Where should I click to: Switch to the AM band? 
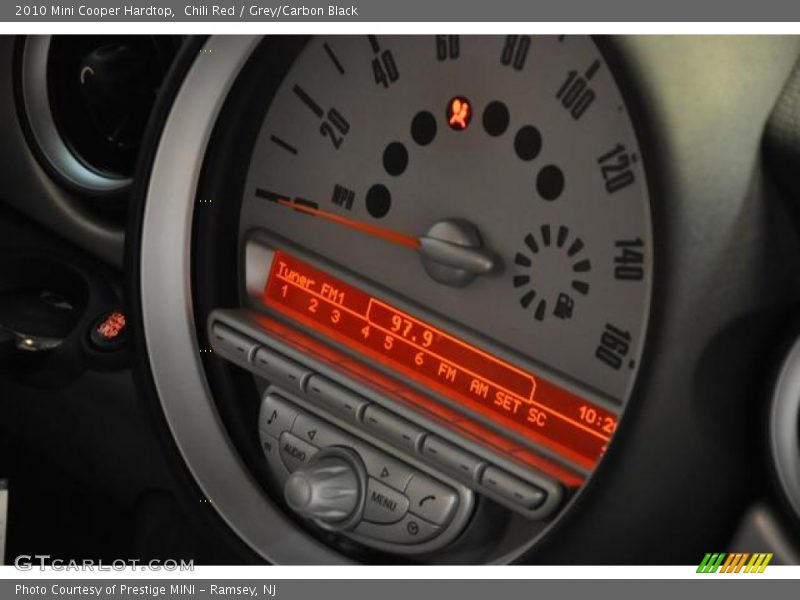[480, 386]
